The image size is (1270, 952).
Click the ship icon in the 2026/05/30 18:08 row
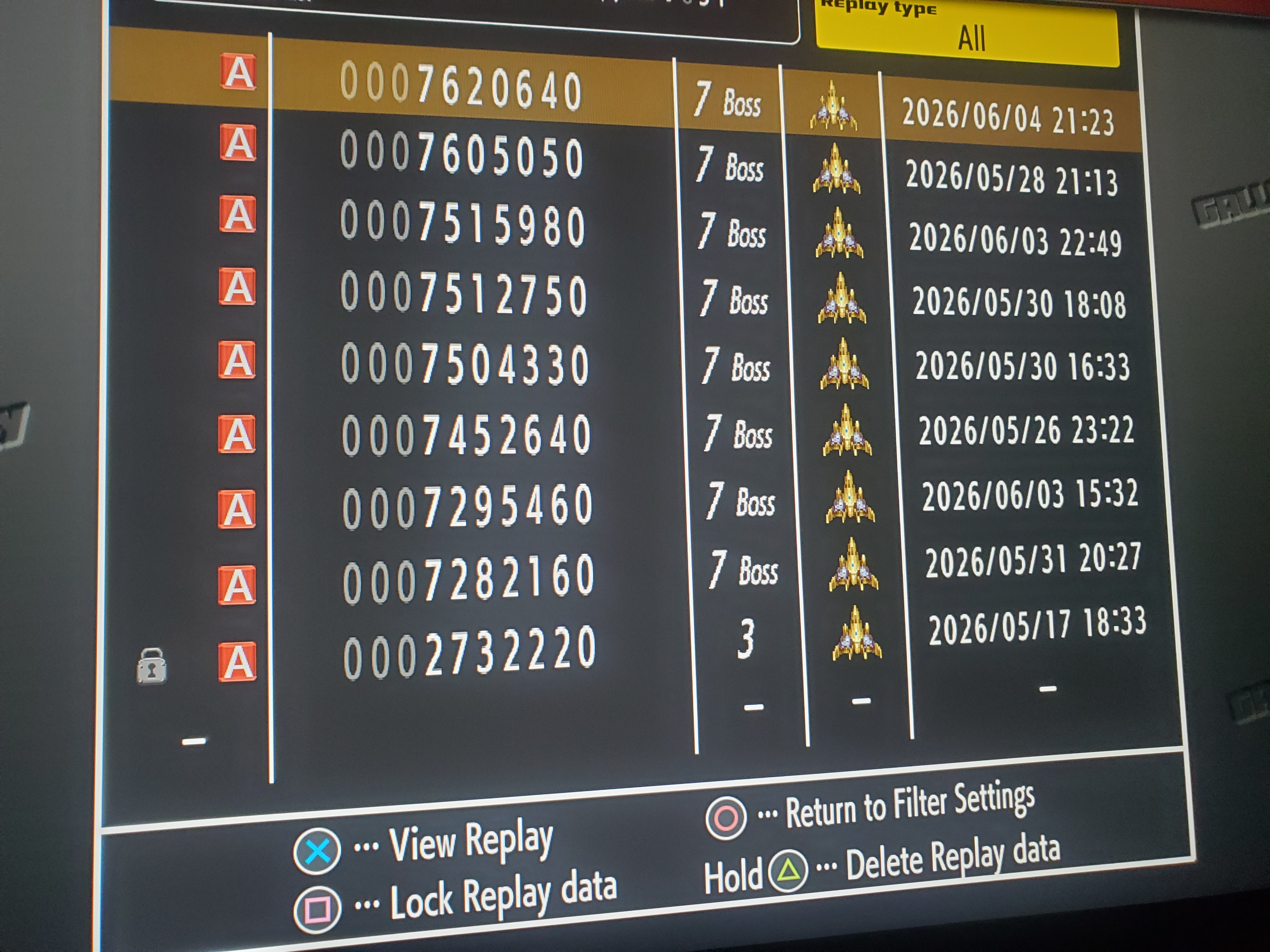(x=842, y=298)
